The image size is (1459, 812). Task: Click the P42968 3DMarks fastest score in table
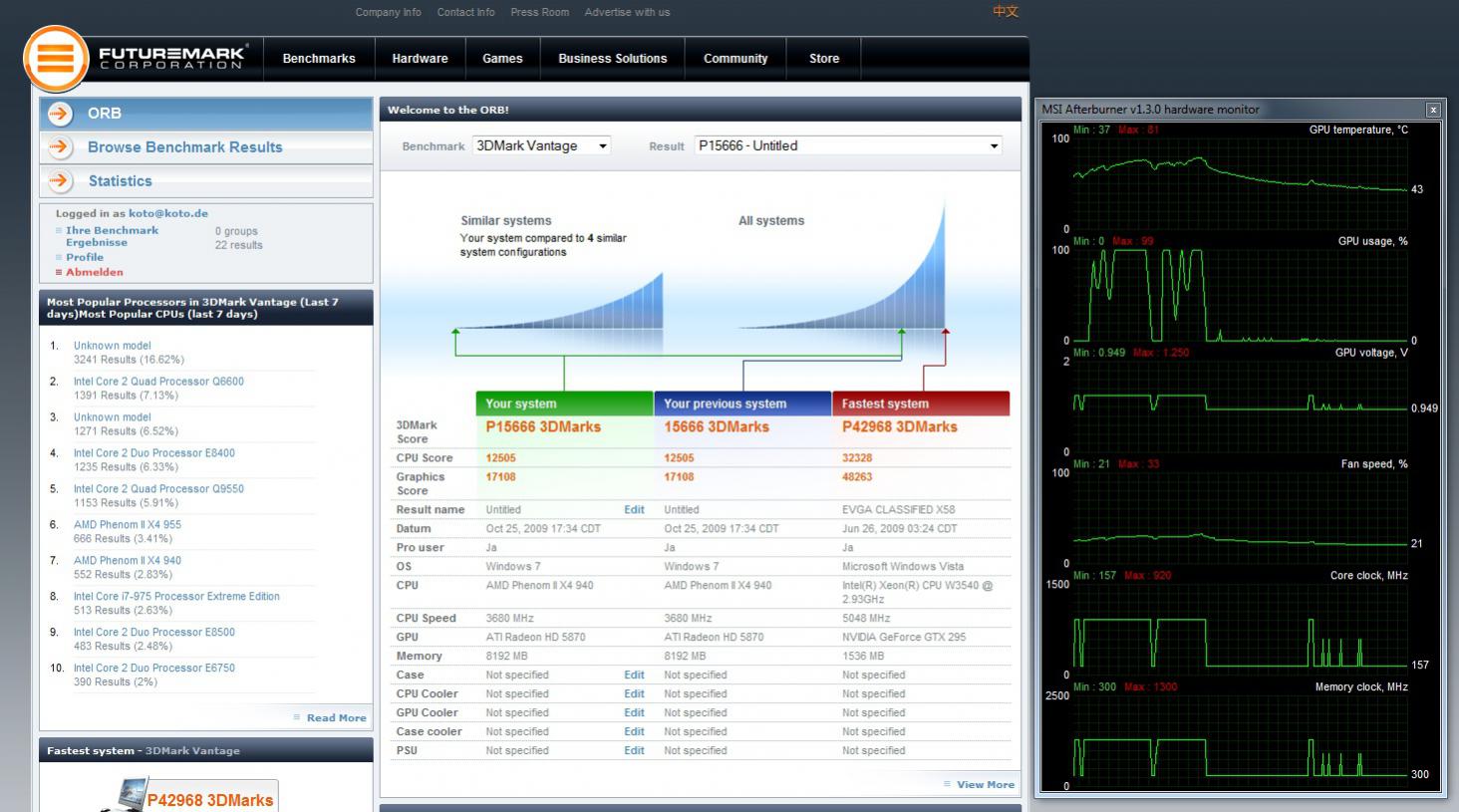(899, 426)
